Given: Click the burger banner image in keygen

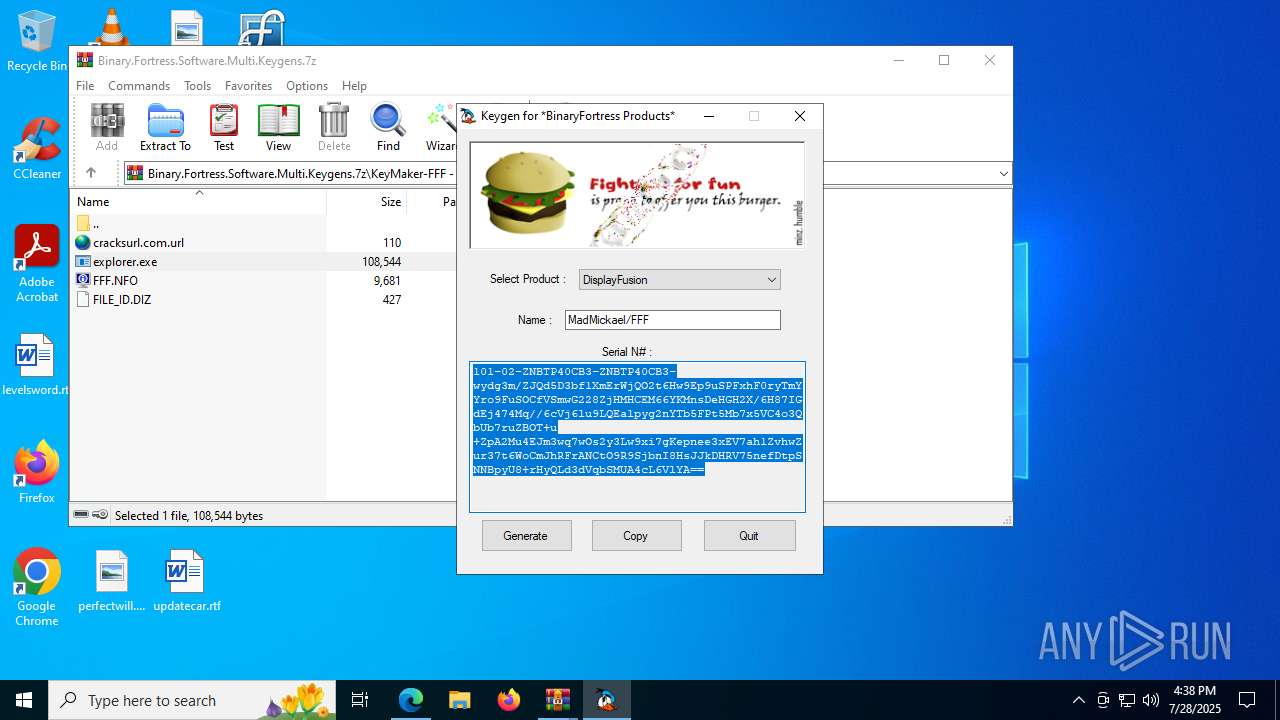Looking at the screenshot, I should coord(637,195).
